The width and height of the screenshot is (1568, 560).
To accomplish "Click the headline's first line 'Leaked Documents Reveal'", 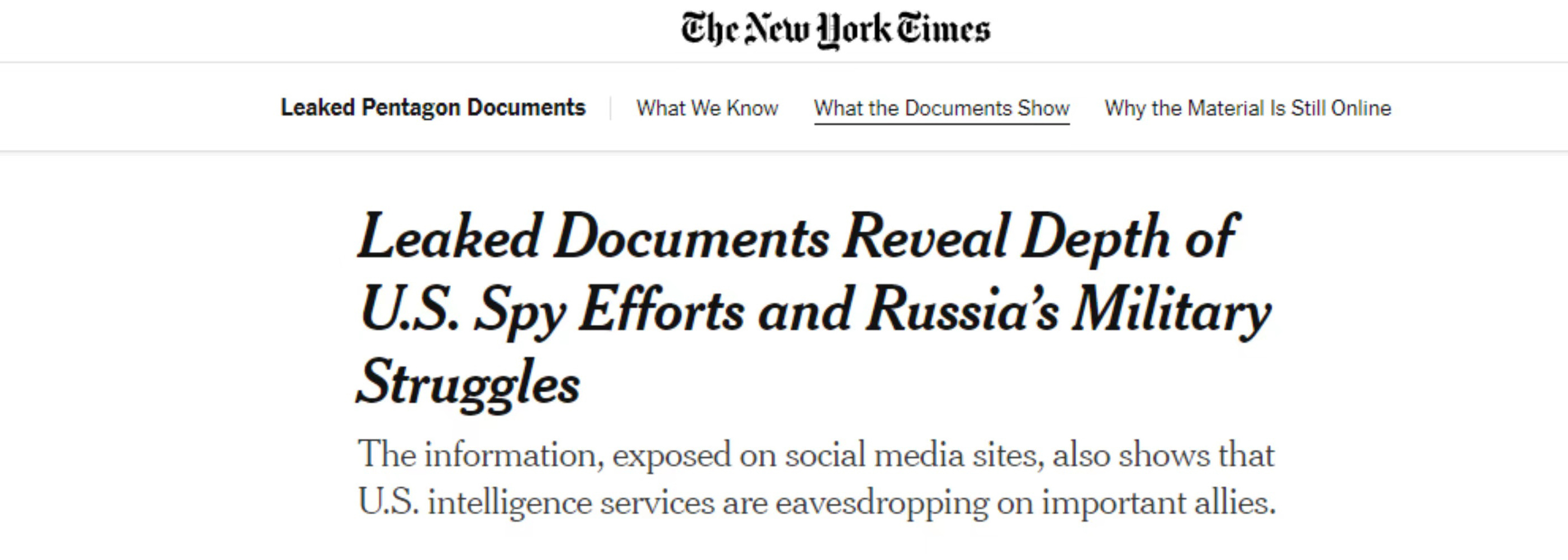I will point(683,238).
